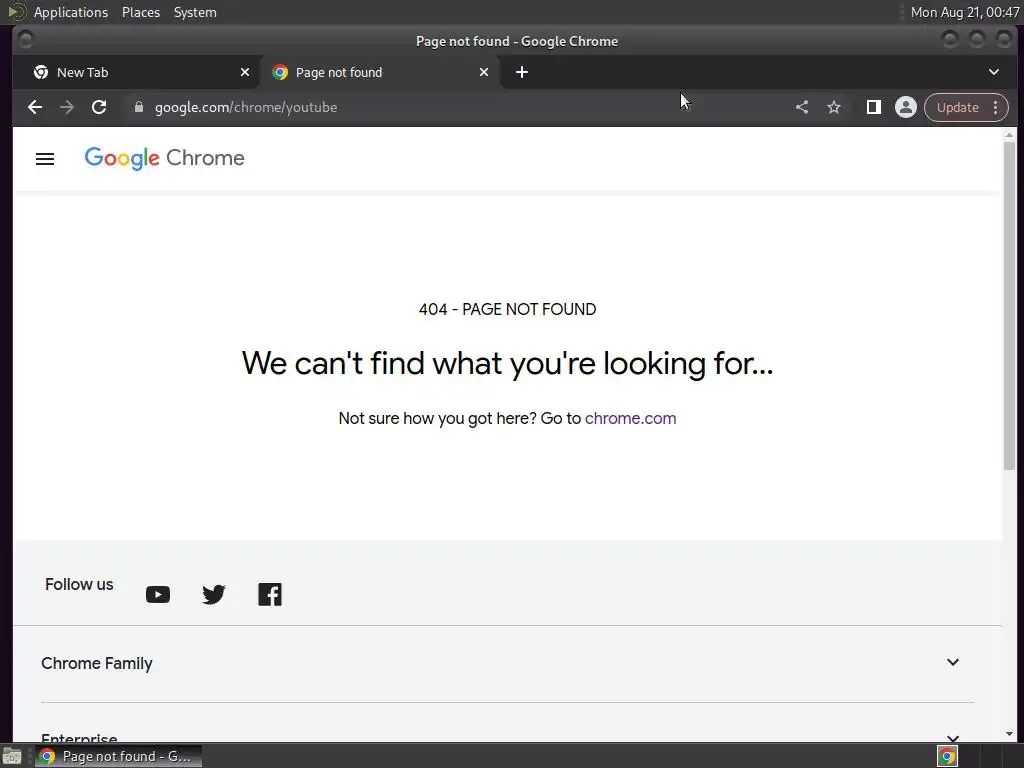The image size is (1024, 768).
Task: Visit Chrome's YouTube channel icon
Action: (x=157, y=594)
